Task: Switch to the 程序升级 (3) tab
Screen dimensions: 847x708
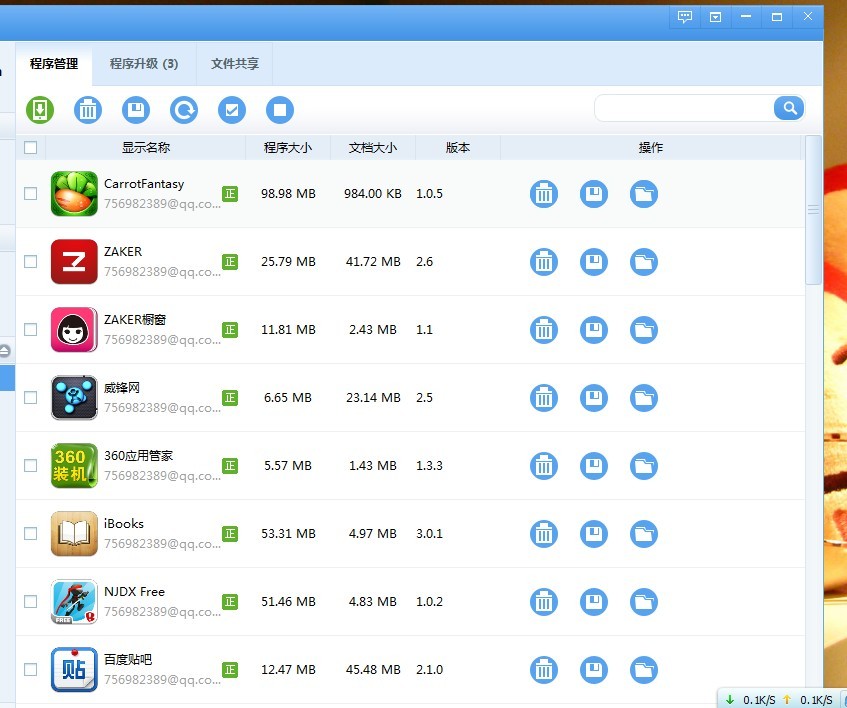Action: pos(144,64)
